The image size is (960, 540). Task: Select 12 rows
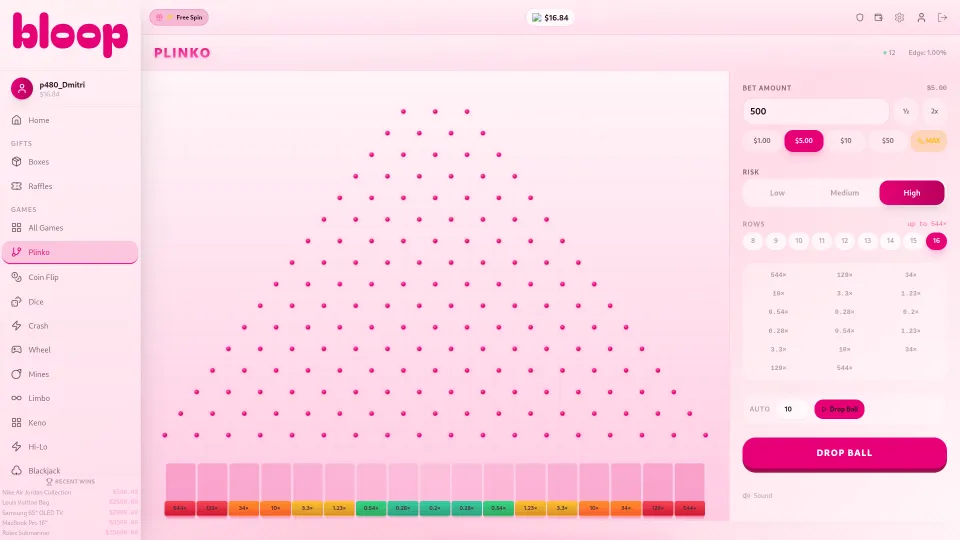844,241
